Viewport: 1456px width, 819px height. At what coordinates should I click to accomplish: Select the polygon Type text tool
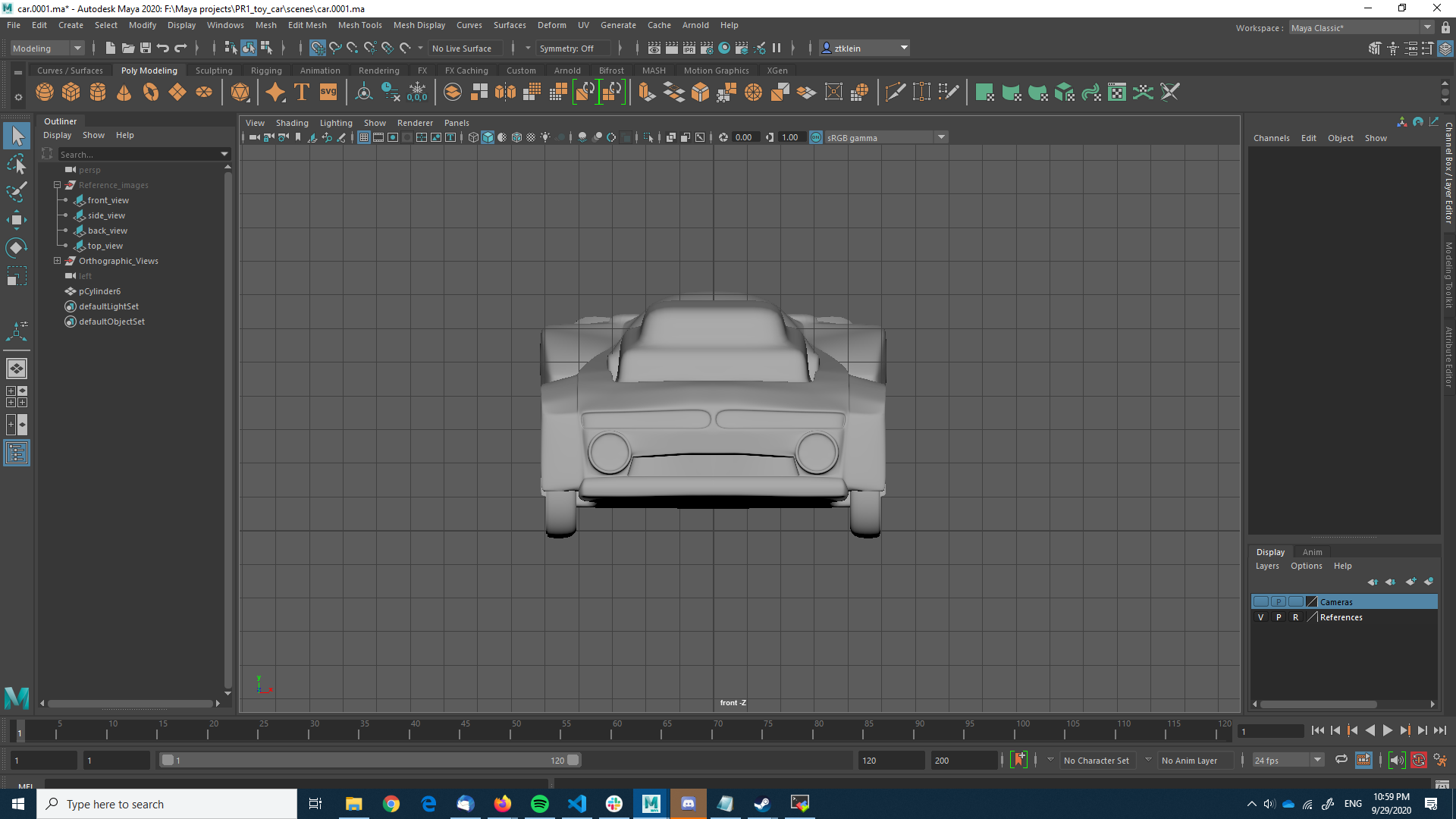302,93
